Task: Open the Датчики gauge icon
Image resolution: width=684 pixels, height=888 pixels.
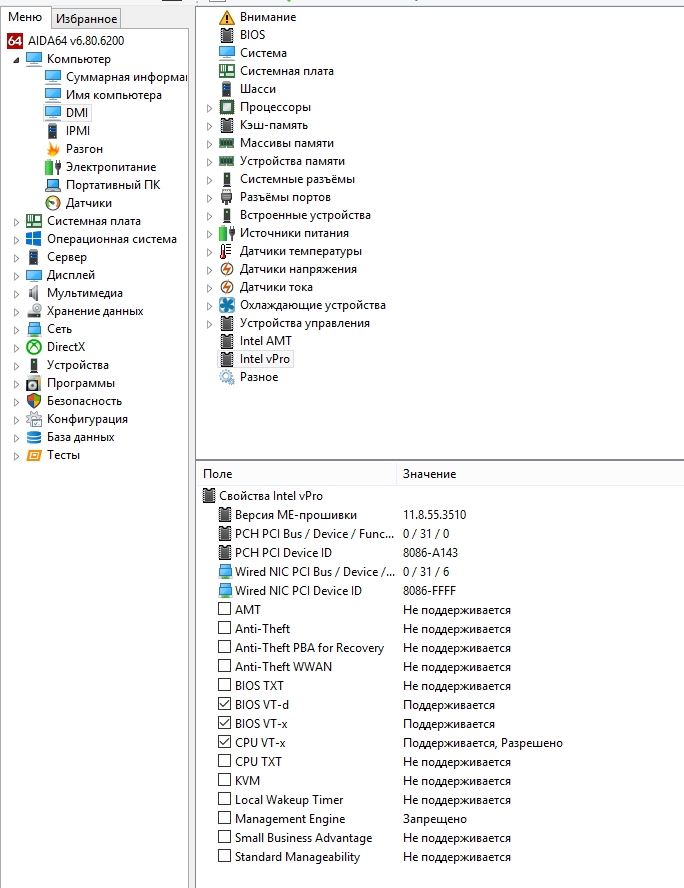Action: [x=53, y=203]
